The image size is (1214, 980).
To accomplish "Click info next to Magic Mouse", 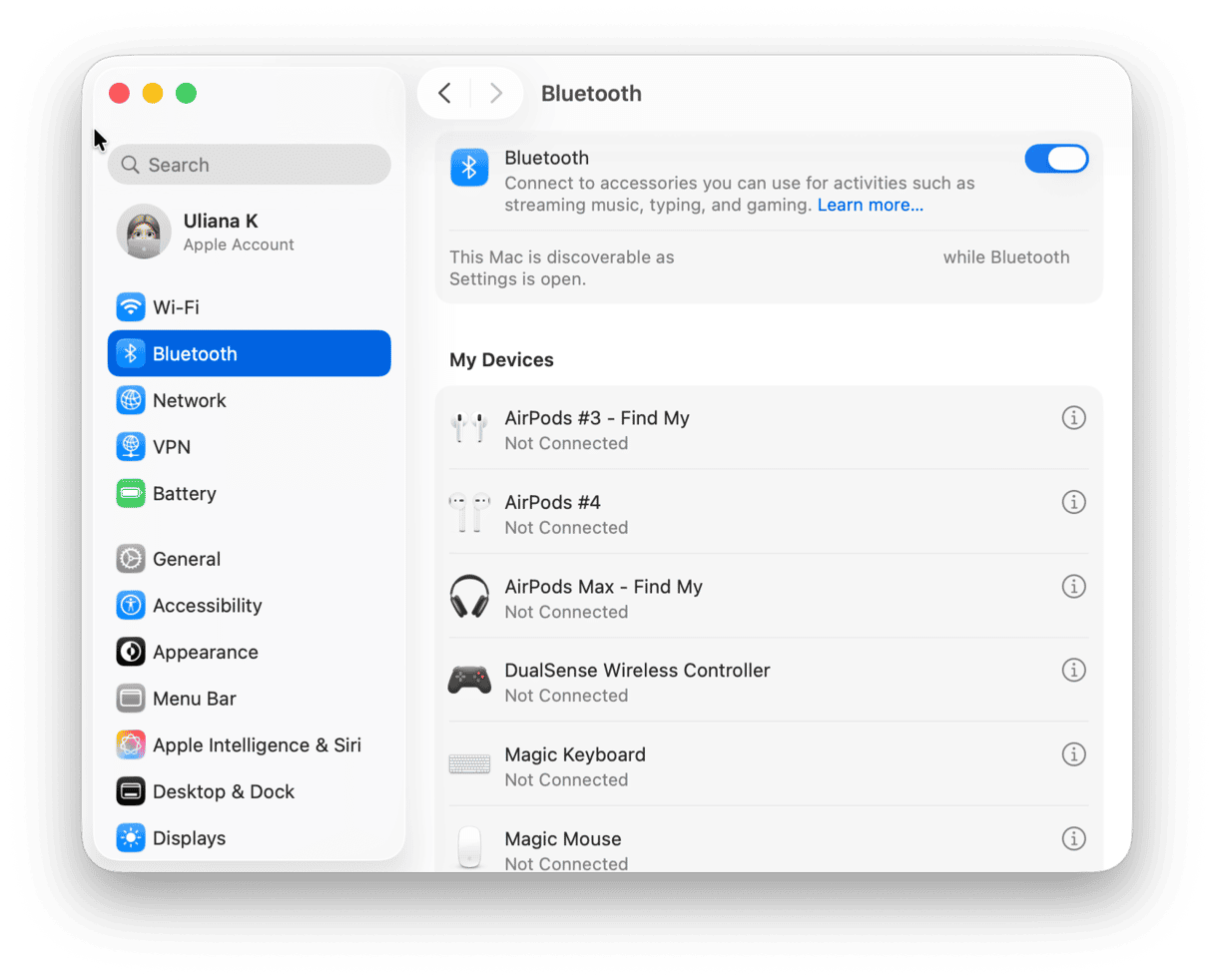I will [1073, 838].
